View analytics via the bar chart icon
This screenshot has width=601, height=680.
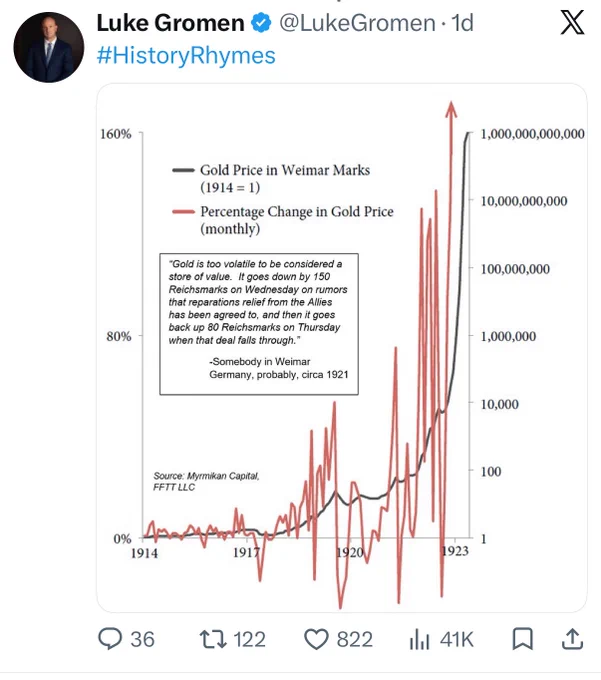coord(419,640)
